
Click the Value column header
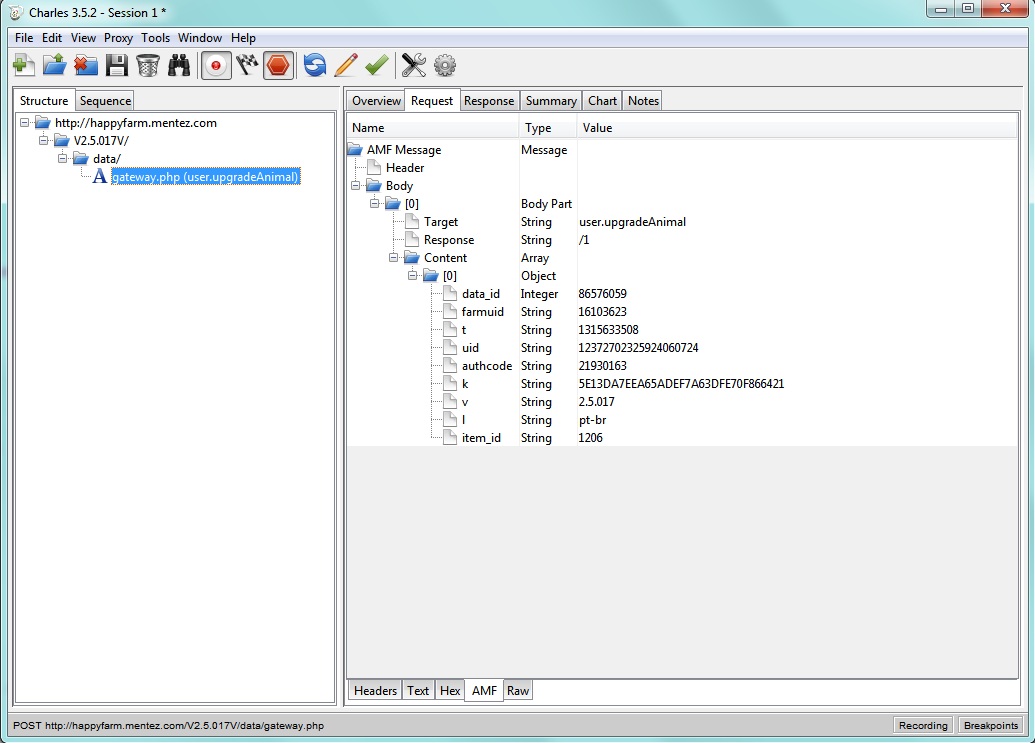point(797,128)
